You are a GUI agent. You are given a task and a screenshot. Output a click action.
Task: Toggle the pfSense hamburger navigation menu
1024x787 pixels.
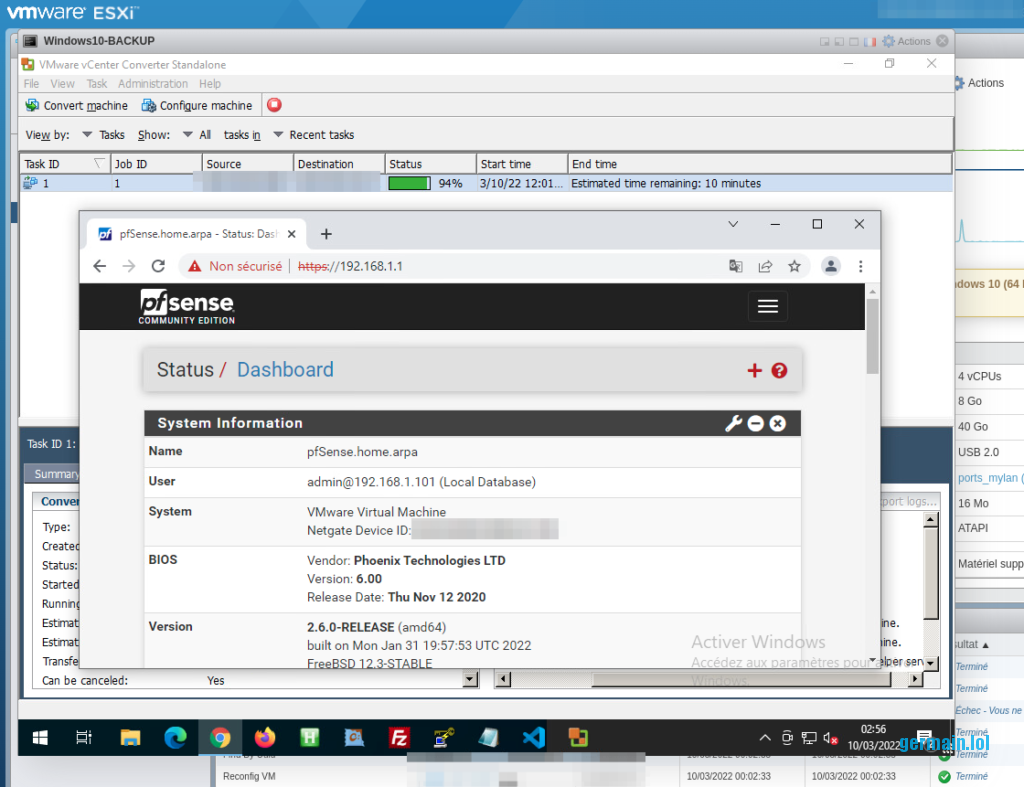(x=767, y=307)
